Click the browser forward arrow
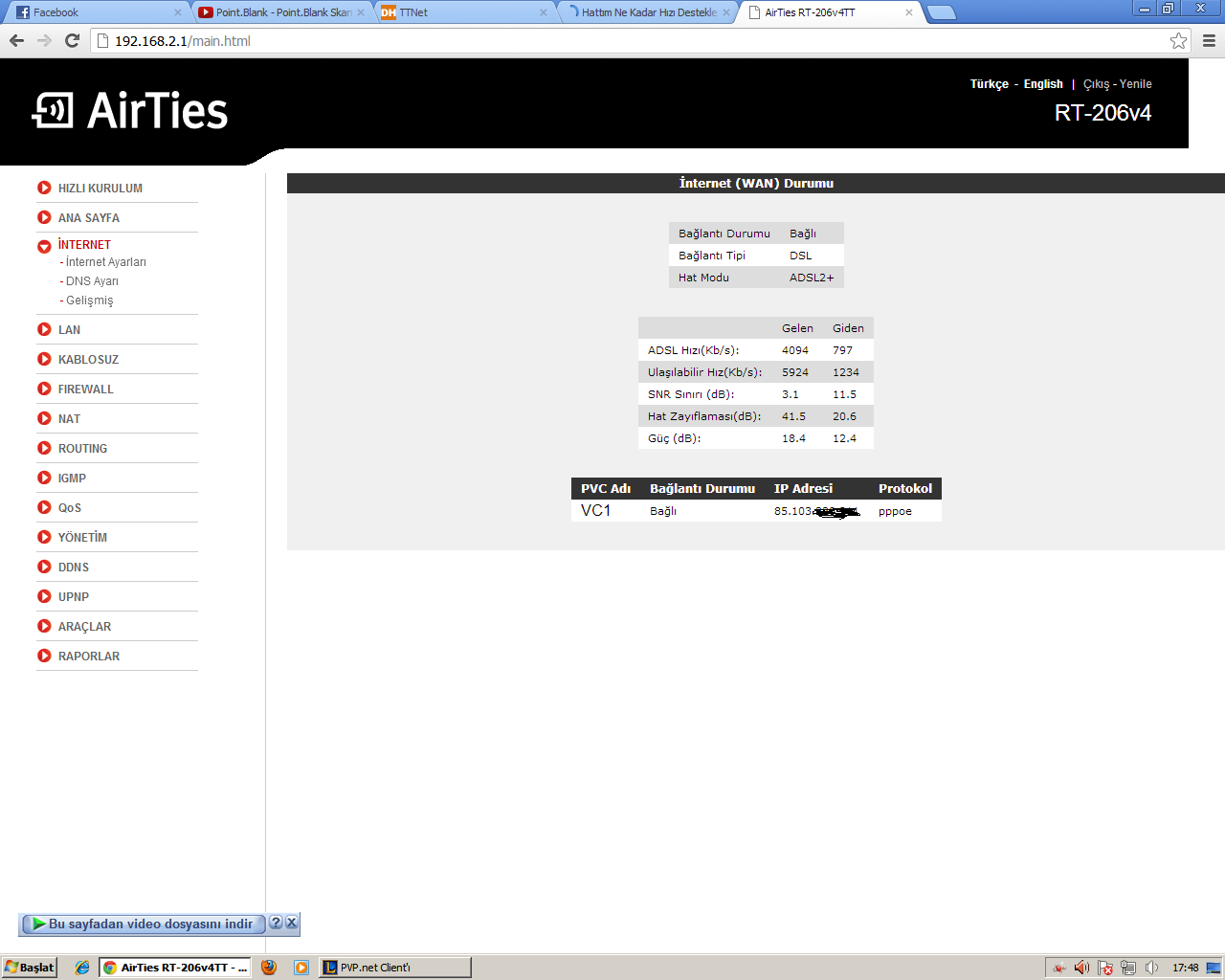 tap(44, 40)
